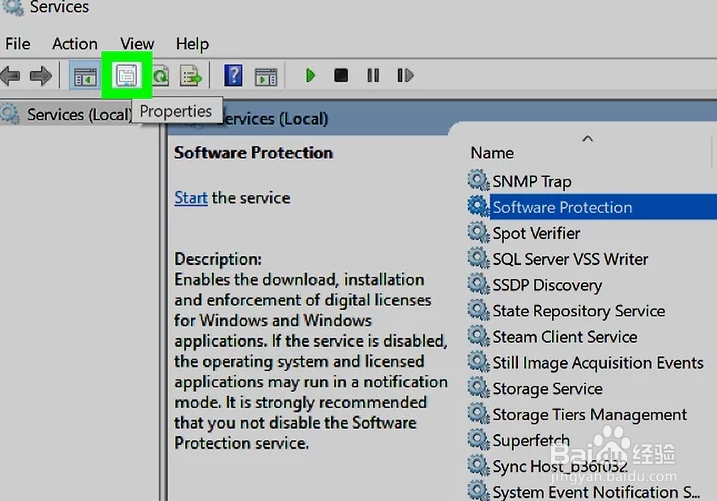Open the View menu
Viewport: 717px width, 501px height.
137,44
